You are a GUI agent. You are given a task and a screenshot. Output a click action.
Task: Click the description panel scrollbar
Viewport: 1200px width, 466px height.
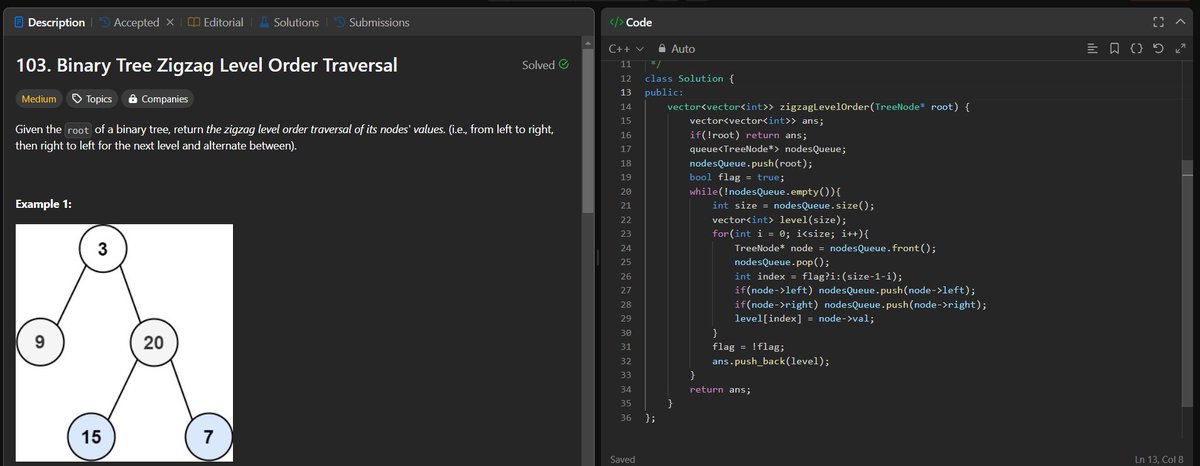click(x=588, y=130)
